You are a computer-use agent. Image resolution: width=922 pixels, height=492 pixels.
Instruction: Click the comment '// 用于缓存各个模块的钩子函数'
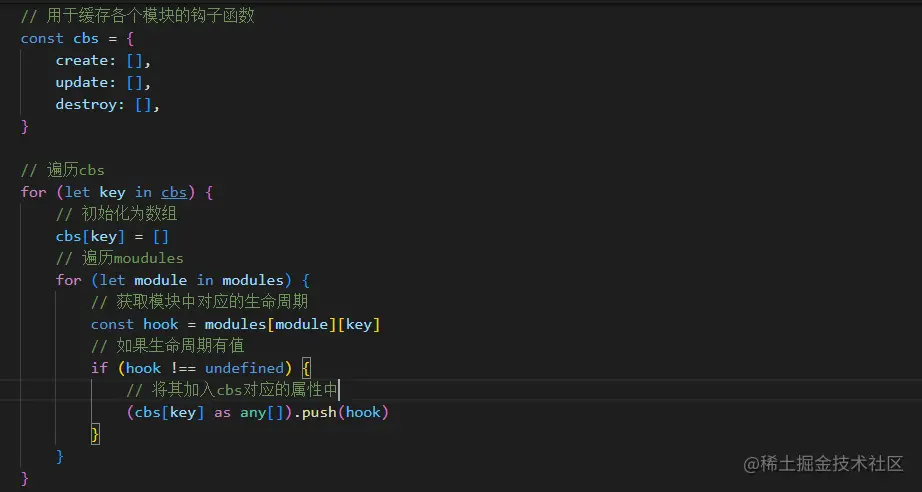pyautogui.click(x=138, y=16)
